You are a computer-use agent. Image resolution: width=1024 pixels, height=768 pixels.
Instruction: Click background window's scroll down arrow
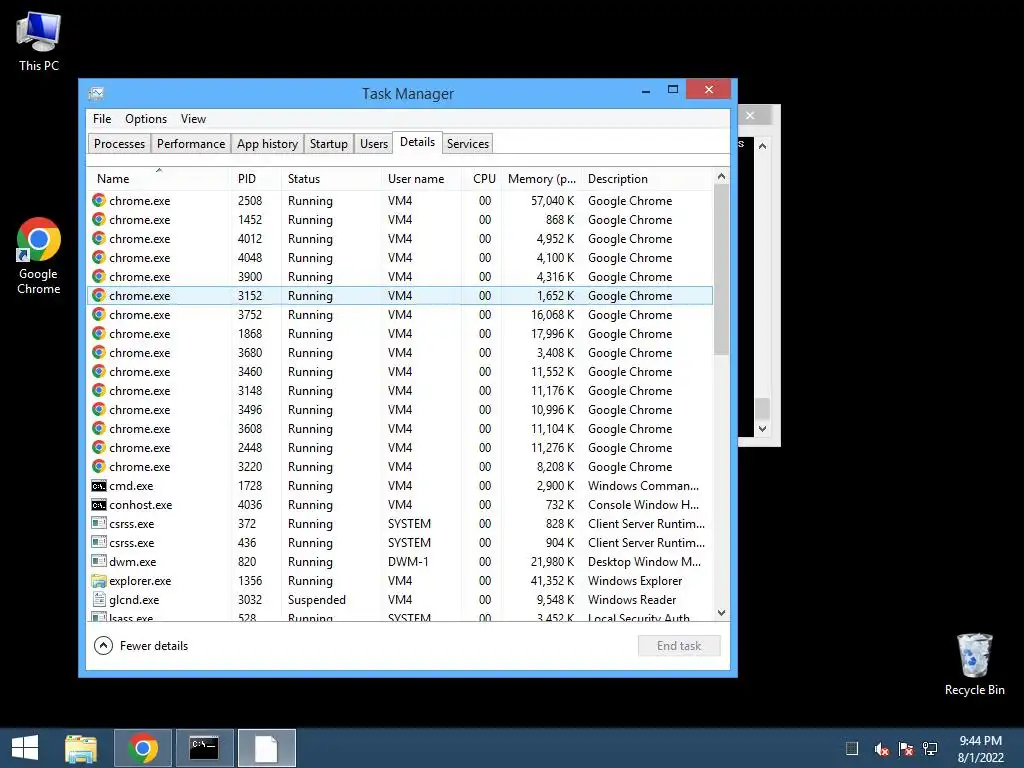tap(762, 429)
